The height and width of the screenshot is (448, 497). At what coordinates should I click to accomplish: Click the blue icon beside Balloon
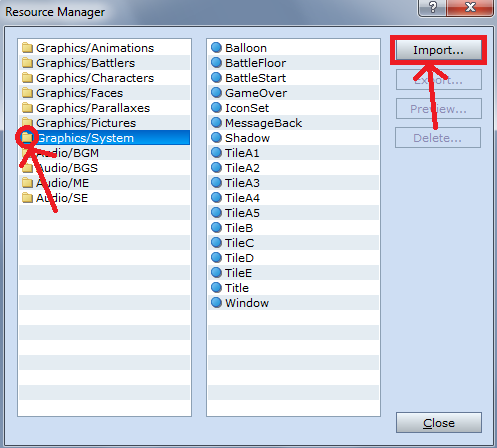[216, 48]
